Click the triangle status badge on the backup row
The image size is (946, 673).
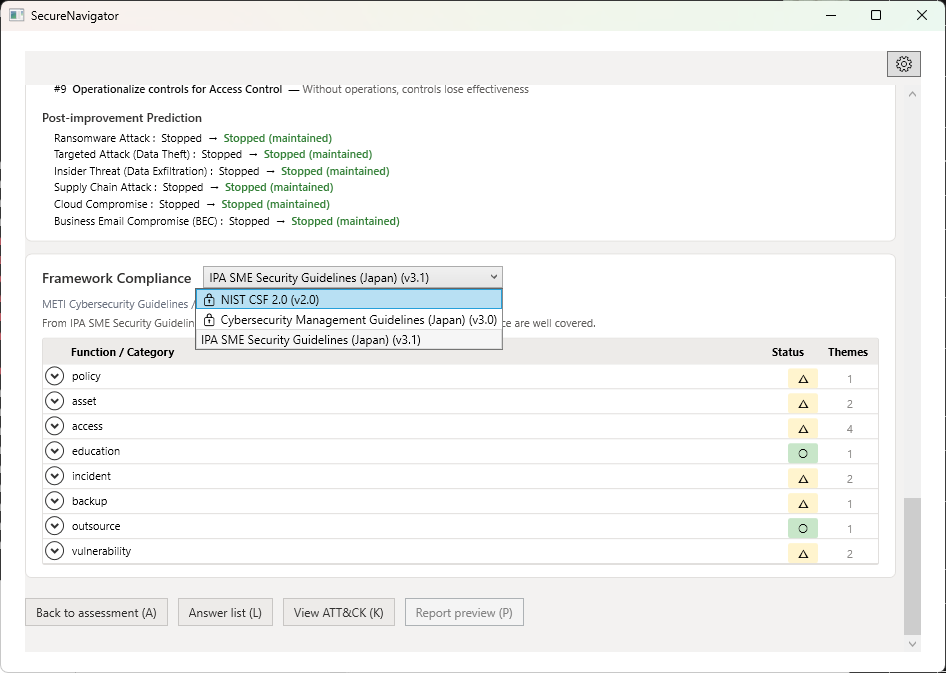click(802, 502)
